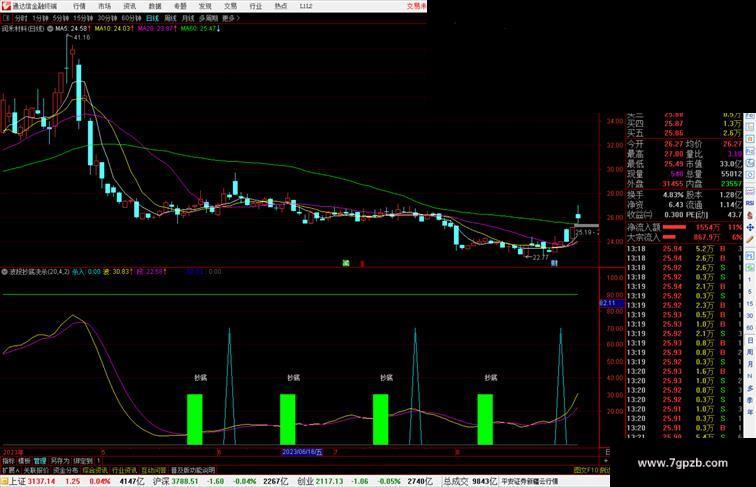
Task: Click the sidebar 60 minute period button
Action: 750,328
